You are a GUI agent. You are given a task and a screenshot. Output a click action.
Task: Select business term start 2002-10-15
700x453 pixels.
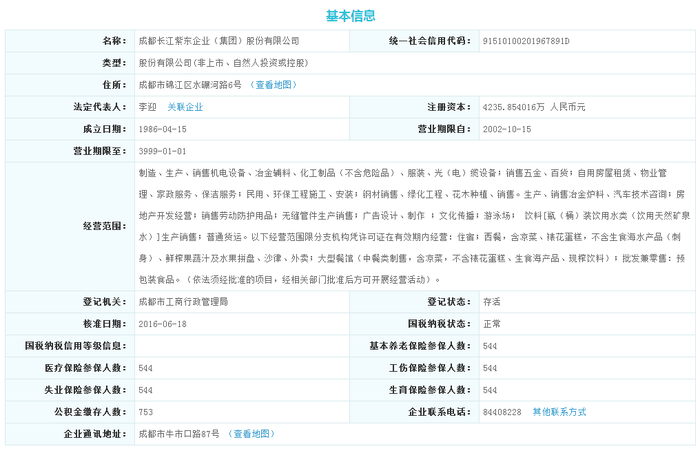click(507, 129)
